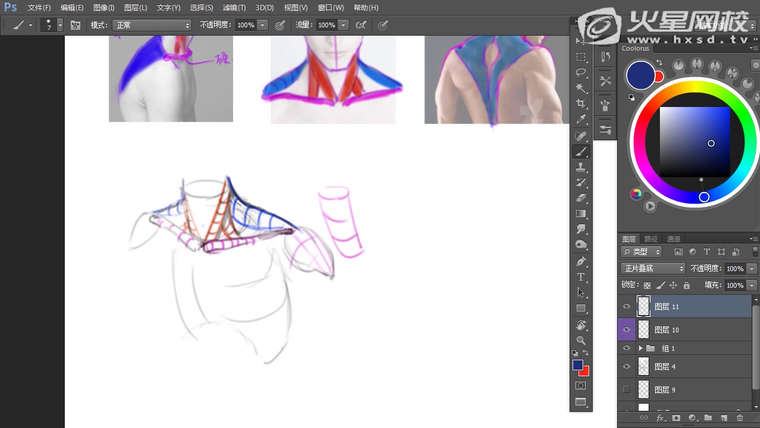The height and width of the screenshot is (428, 760).
Task: Open the layer blend mode 正片叠底 dropdown
Action: (652, 268)
